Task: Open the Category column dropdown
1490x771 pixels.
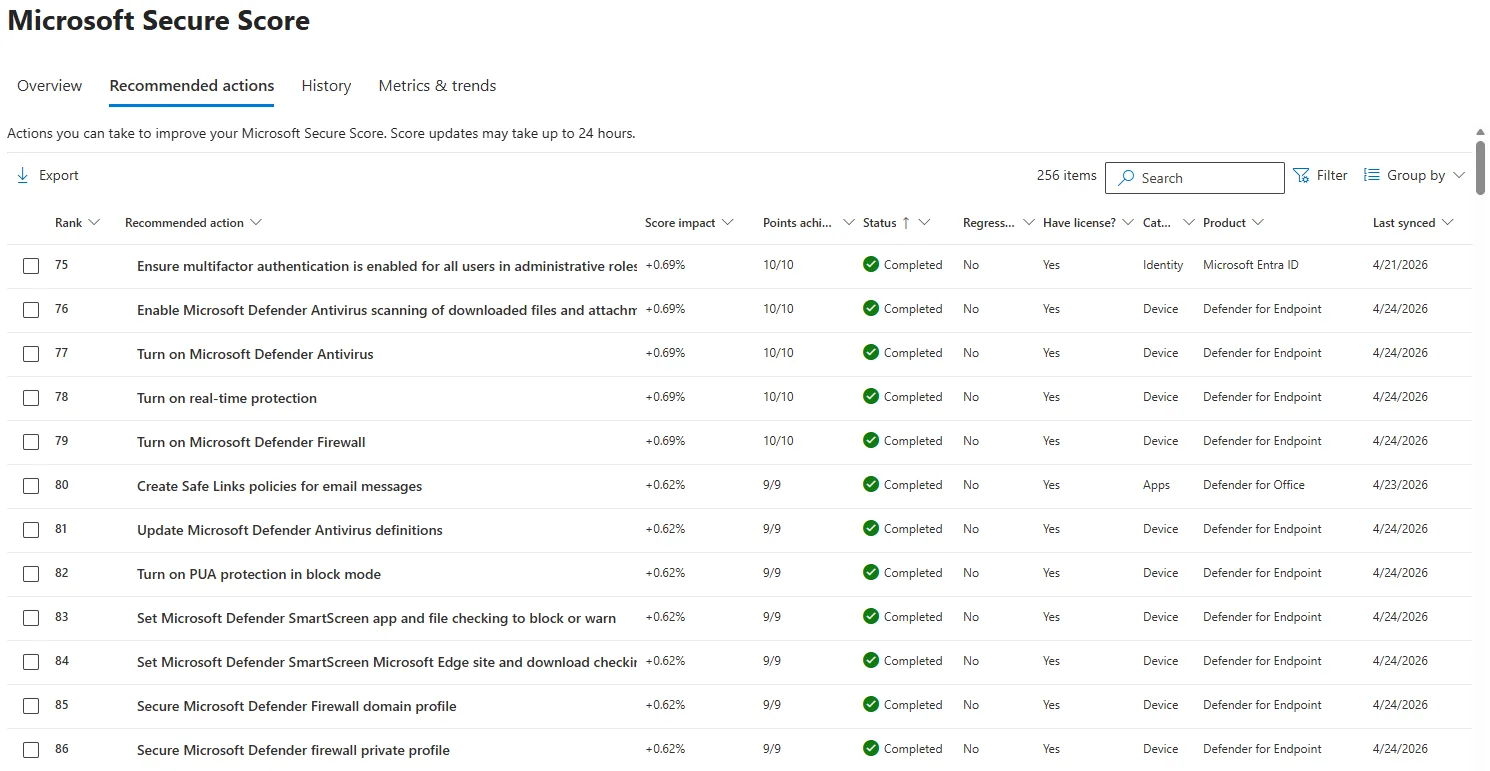Action: tap(1188, 223)
